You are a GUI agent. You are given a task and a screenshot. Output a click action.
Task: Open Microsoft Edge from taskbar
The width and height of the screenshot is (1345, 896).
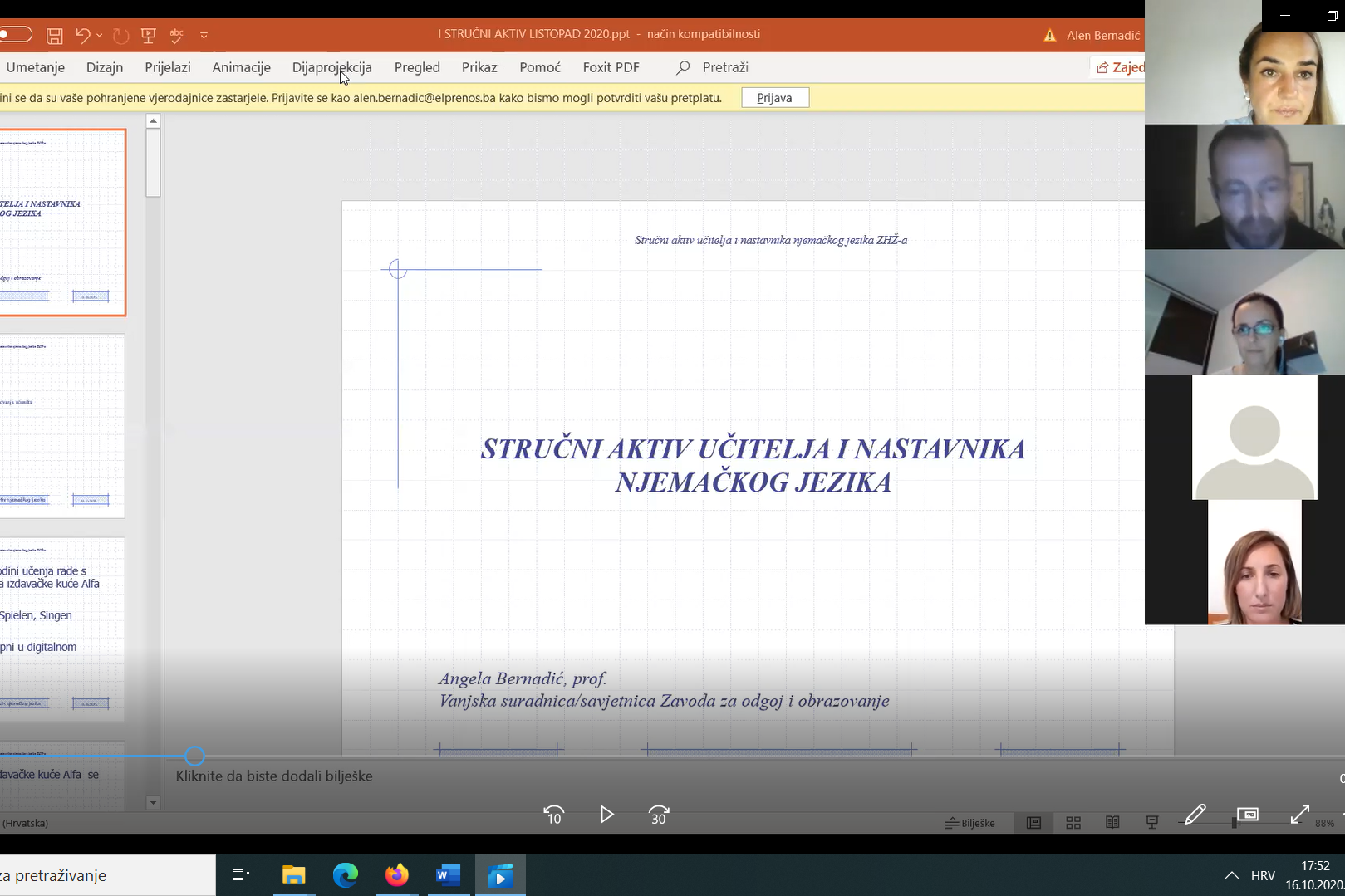(346, 875)
